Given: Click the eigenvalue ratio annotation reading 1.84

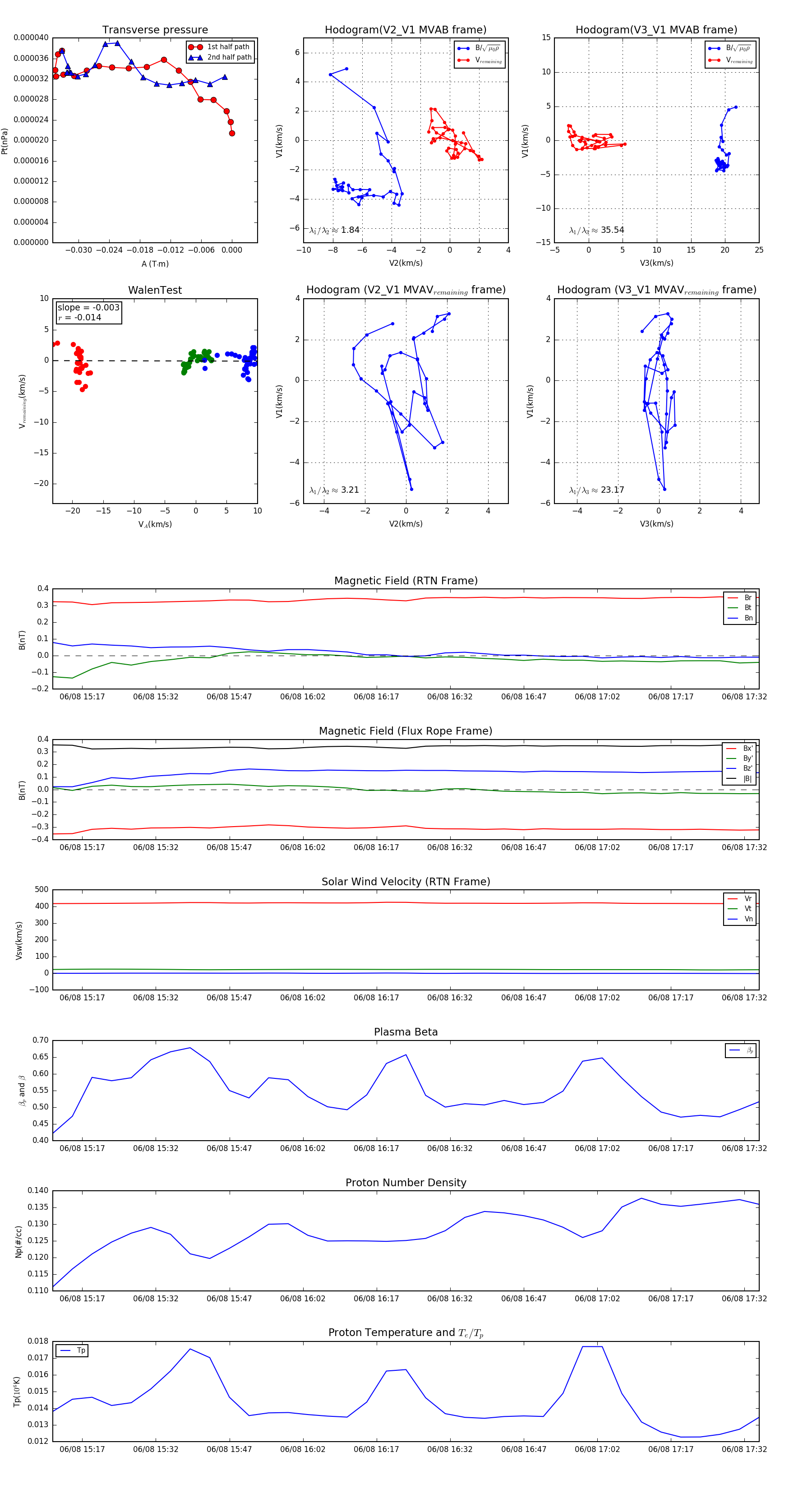Looking at the screenshot, I should [334, 230].
